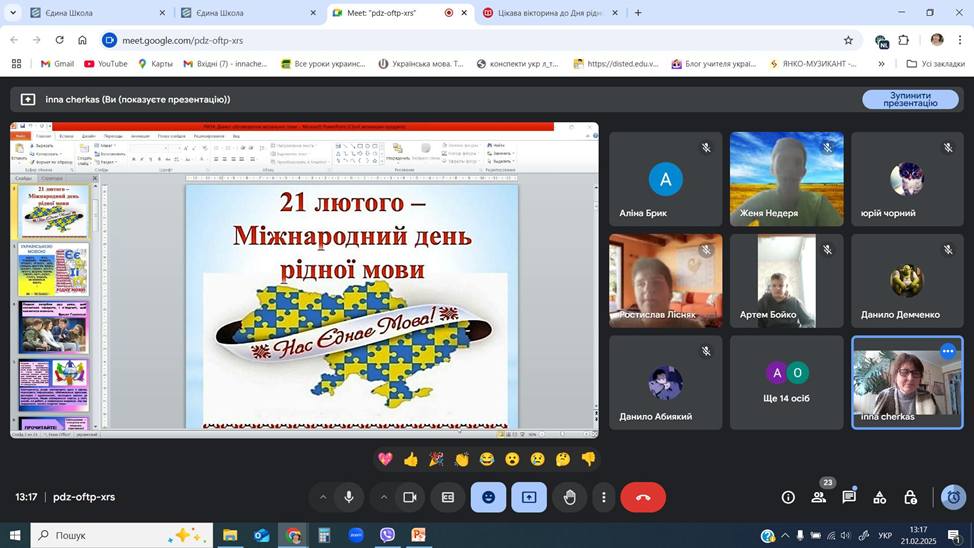Open tab search dropdown arrow
The width and height of the screenshot is (974, 548).
(x=12, y=12)
